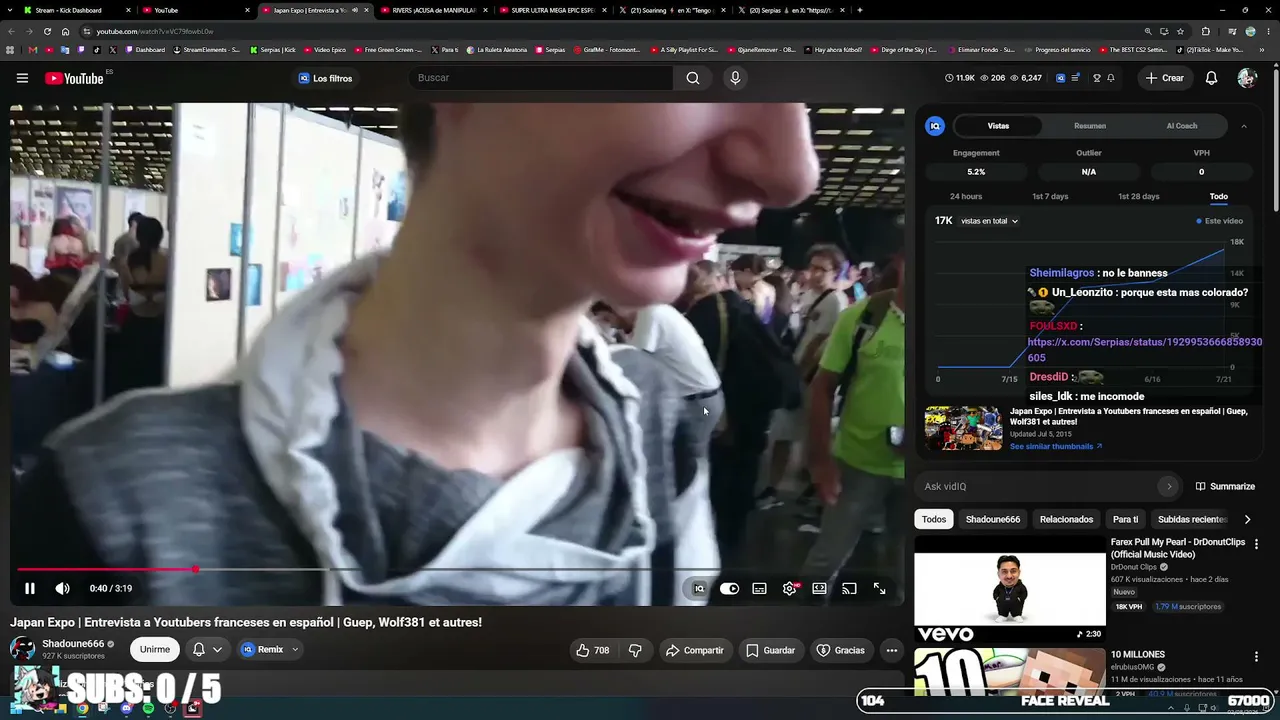The height and width of the screenshot is (720, 1280).
Task: Open player settings gear
Action: (x=790, y=589)
